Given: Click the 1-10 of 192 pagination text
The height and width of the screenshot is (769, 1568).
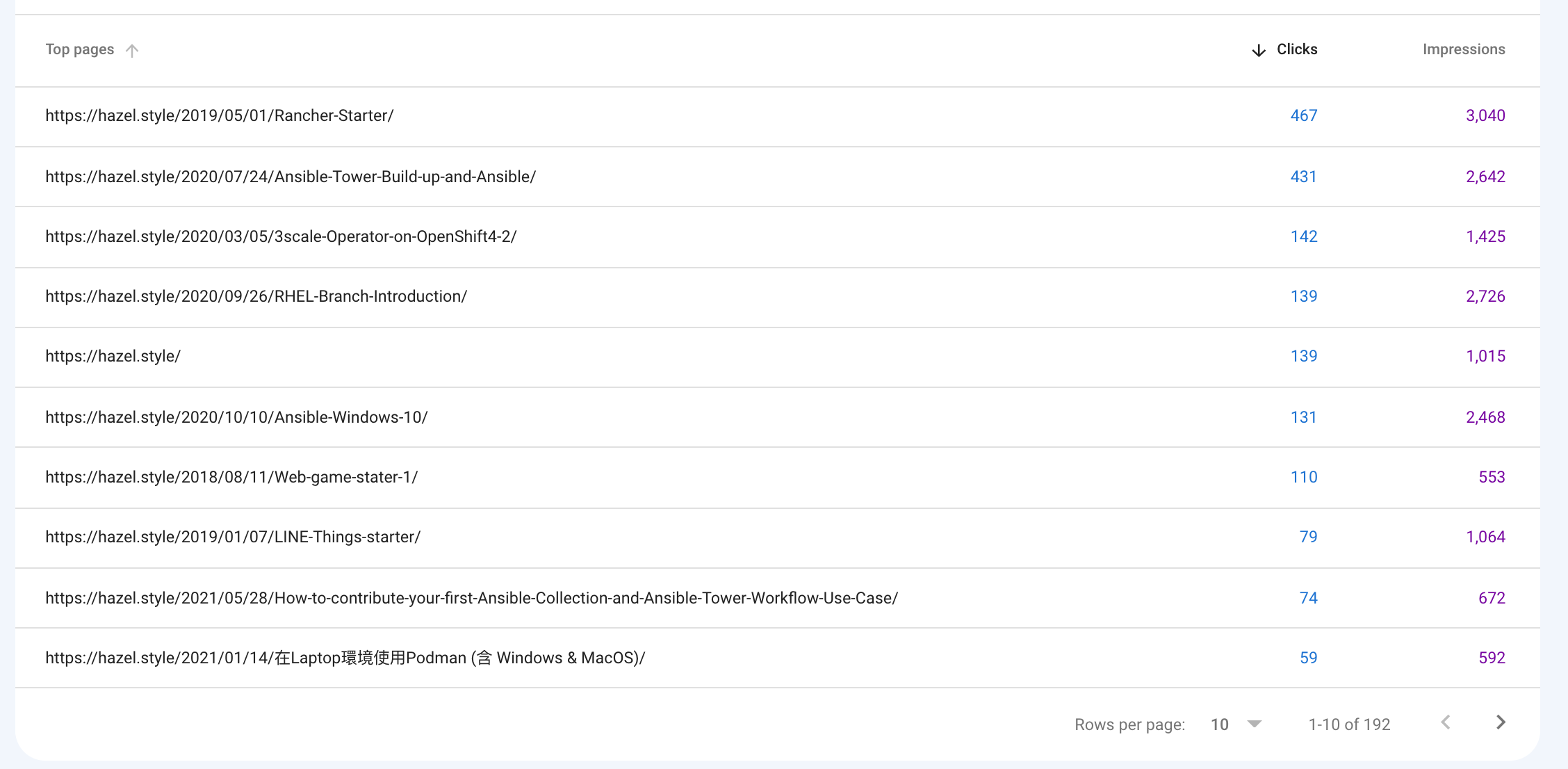Looking at the screenshot, I should (1349, 725).
